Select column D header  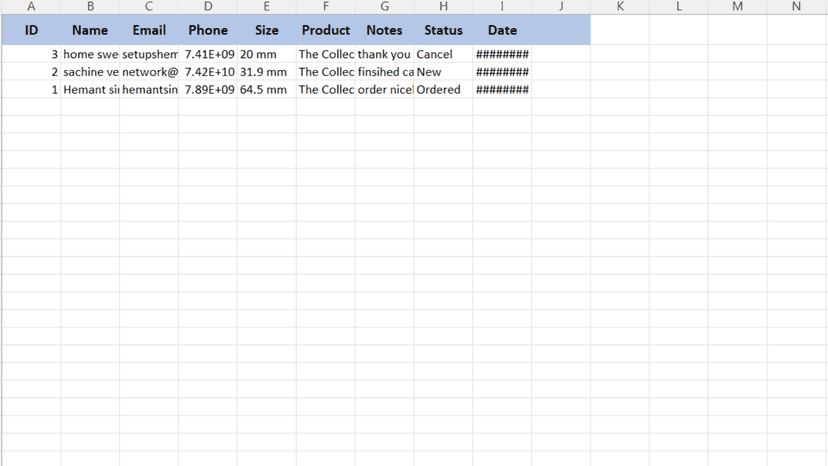click(x=208, y=6)
